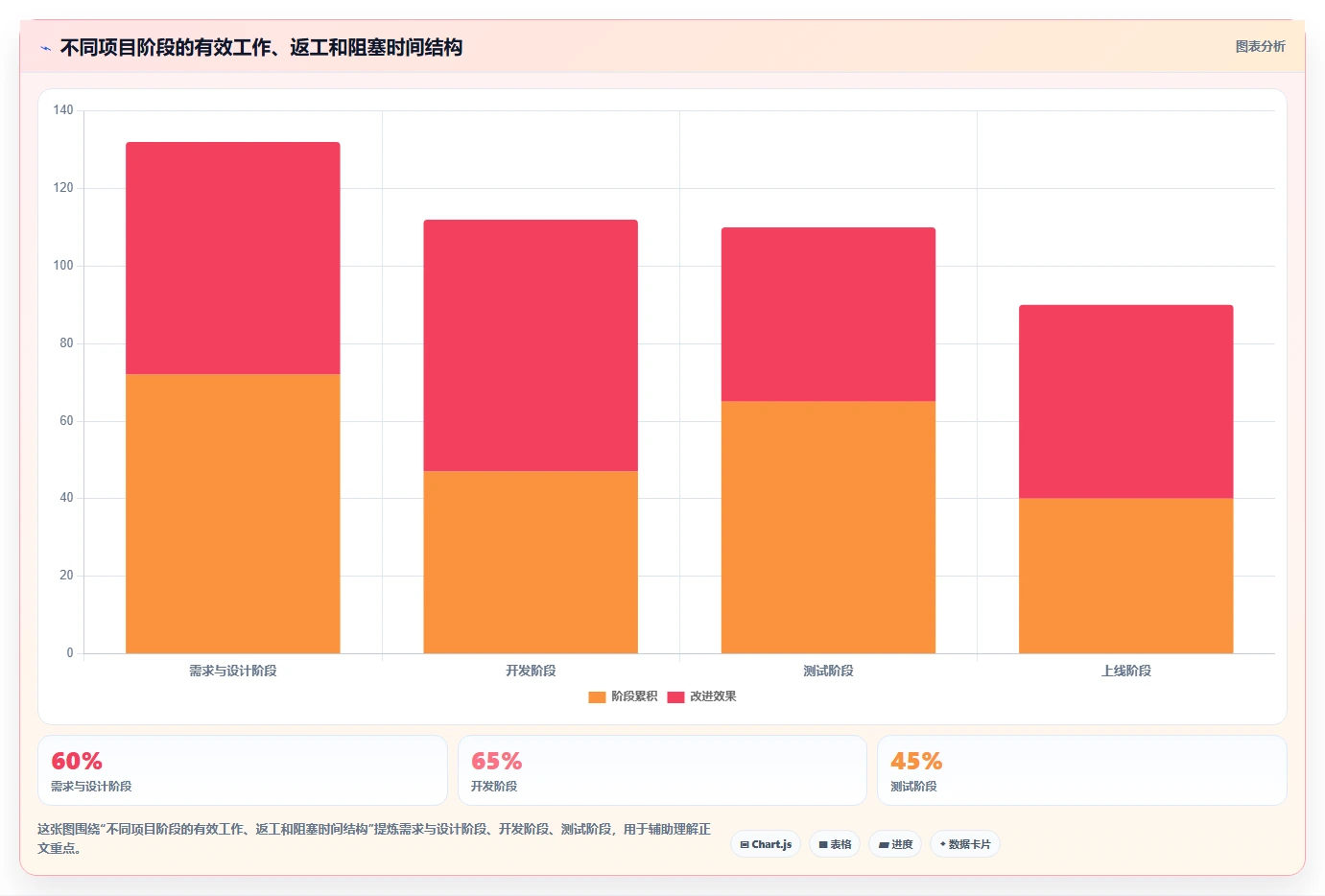1325x896 pixels.
Task: Click the 需求与设计阶段 x-axis label
Action: (233, 671)
